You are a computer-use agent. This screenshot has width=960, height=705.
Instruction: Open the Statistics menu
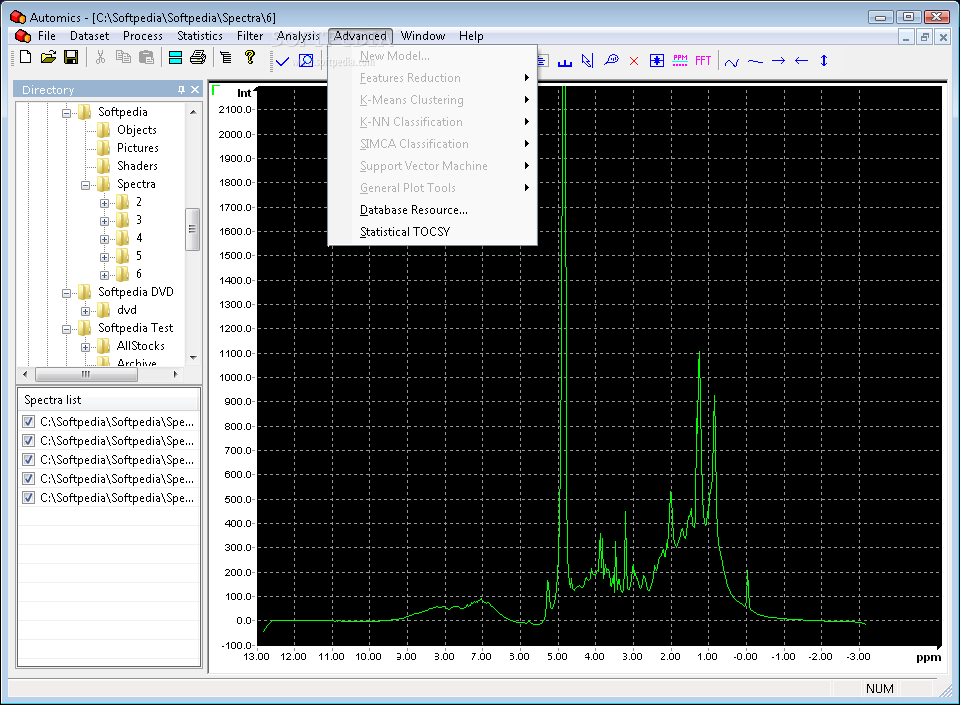(200, 36)
